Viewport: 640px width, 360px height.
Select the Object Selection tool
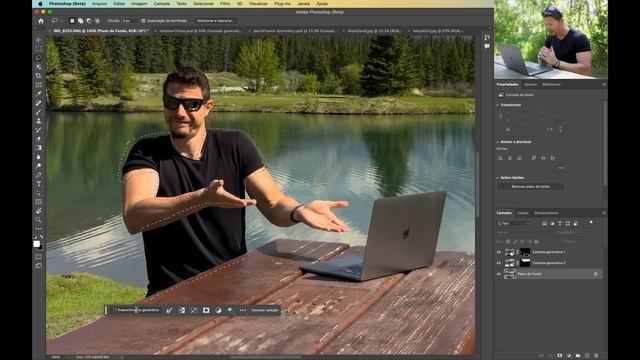tap(38, 67)
